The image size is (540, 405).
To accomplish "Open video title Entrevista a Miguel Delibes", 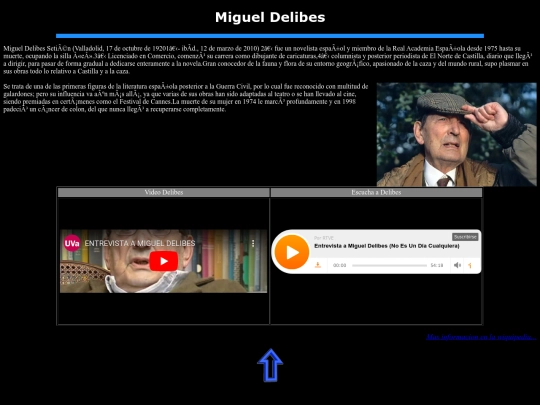I will coord(140,243).
